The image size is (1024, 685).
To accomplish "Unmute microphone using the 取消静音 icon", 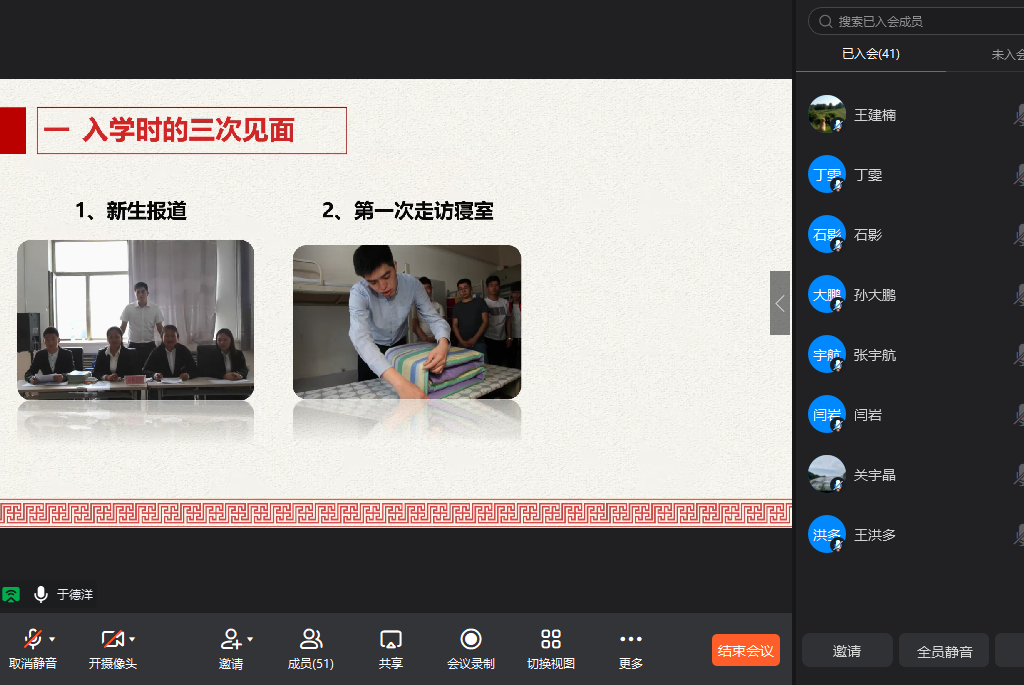I will (32, 639).
